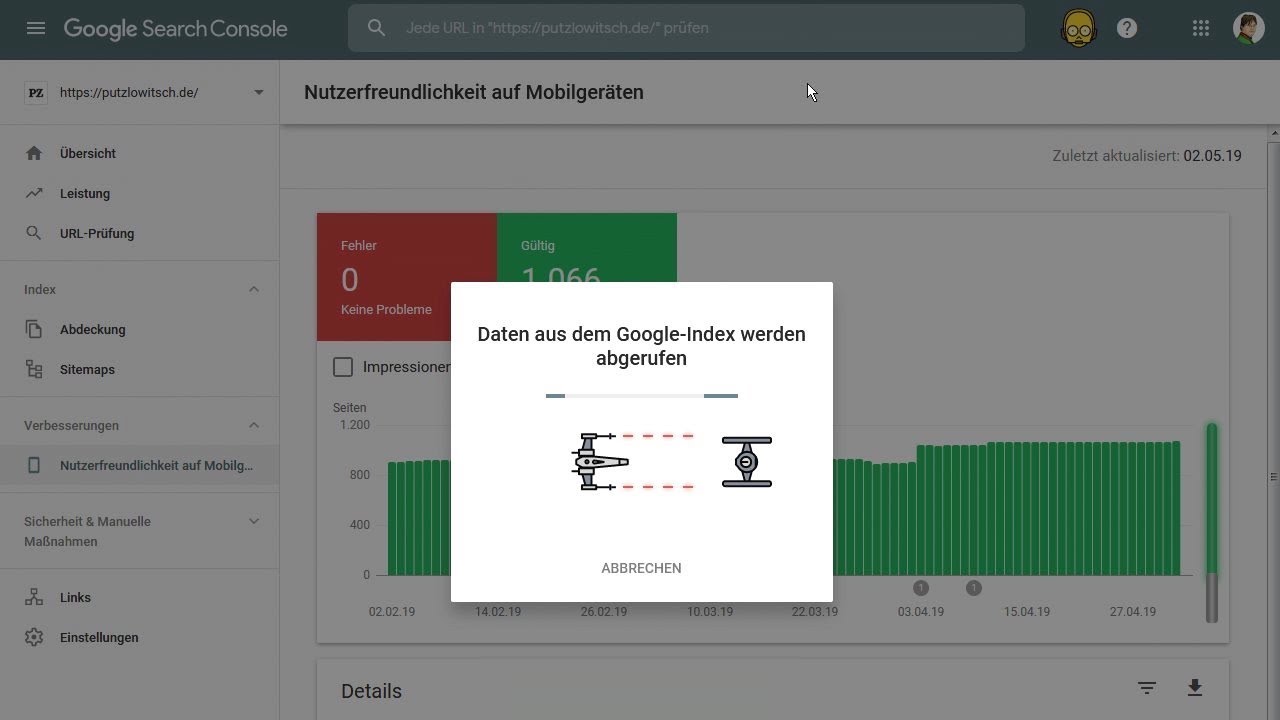Collapse the Verbesserungen section
This screenshot has width=1280, height=720.
(x=254, y=425)
